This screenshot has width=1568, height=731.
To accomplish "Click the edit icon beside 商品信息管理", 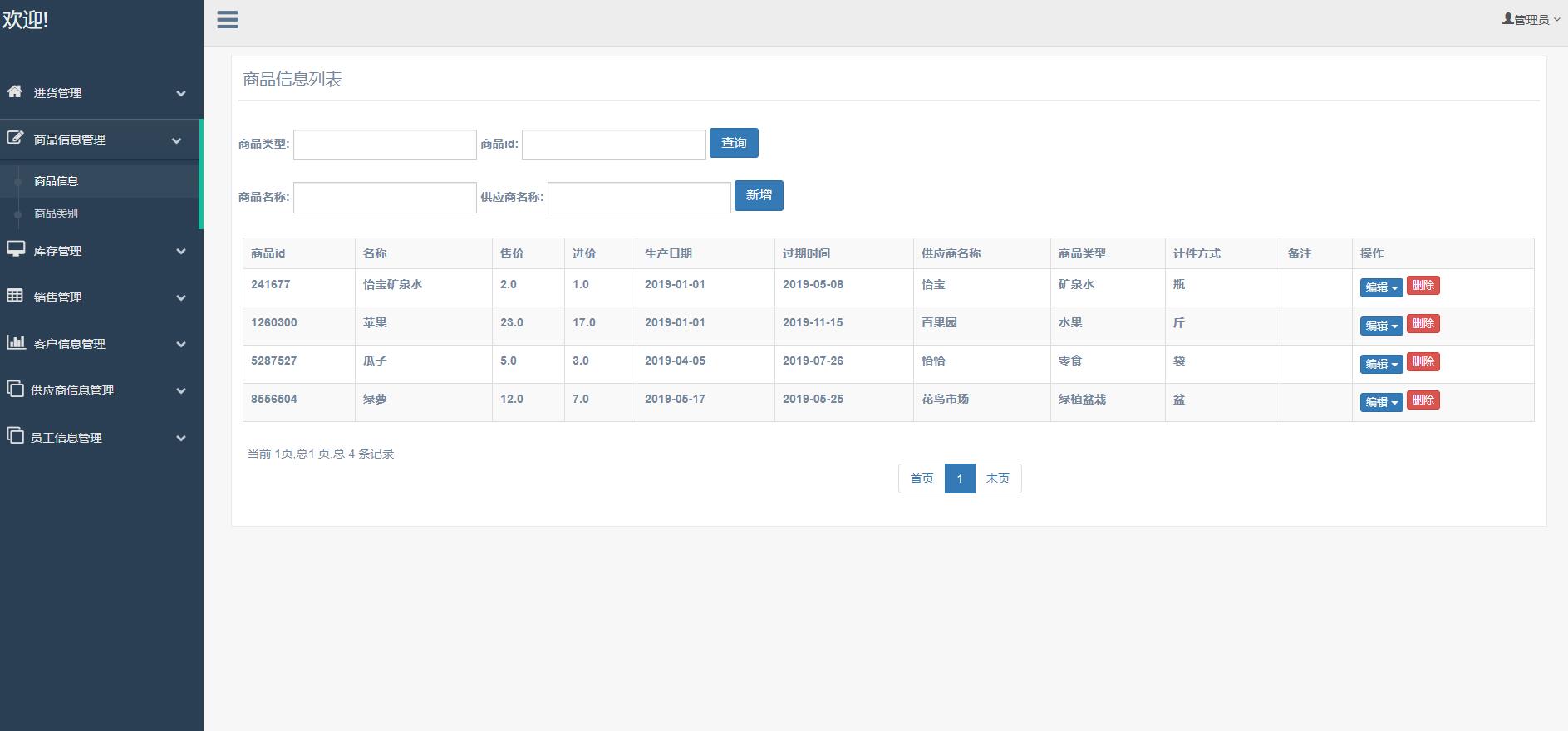I will 15,138.
